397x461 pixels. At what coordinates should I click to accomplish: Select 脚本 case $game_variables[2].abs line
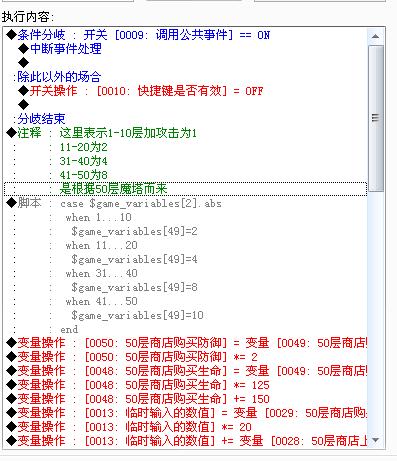tap(186, 203)
